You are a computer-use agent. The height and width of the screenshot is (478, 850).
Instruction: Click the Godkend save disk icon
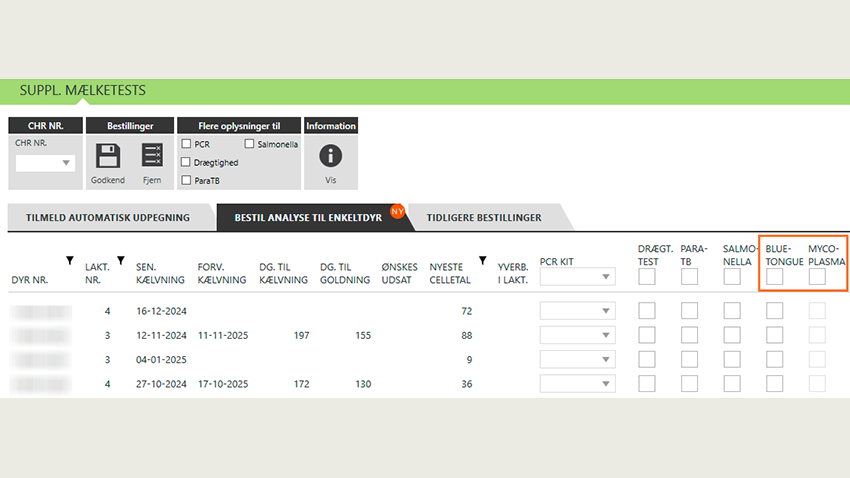[107, 155]
